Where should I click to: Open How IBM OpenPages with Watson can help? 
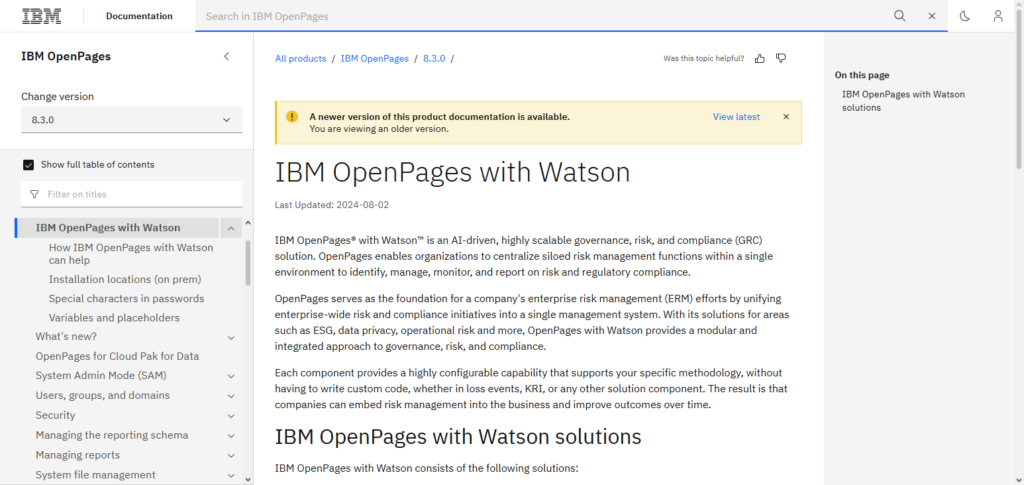click(x=131, y=254)
